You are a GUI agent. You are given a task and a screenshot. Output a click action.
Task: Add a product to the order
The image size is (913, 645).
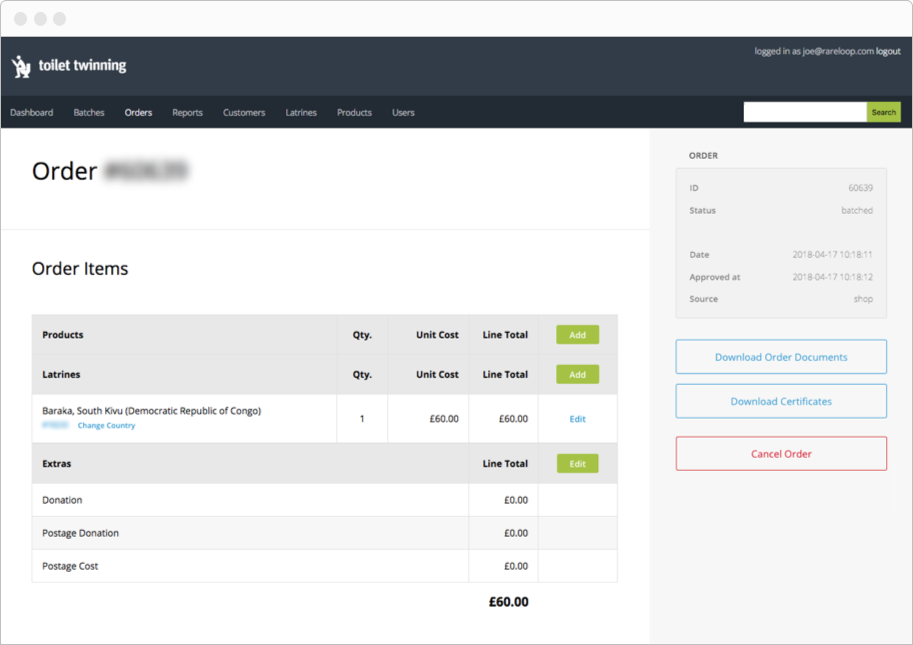577,334
